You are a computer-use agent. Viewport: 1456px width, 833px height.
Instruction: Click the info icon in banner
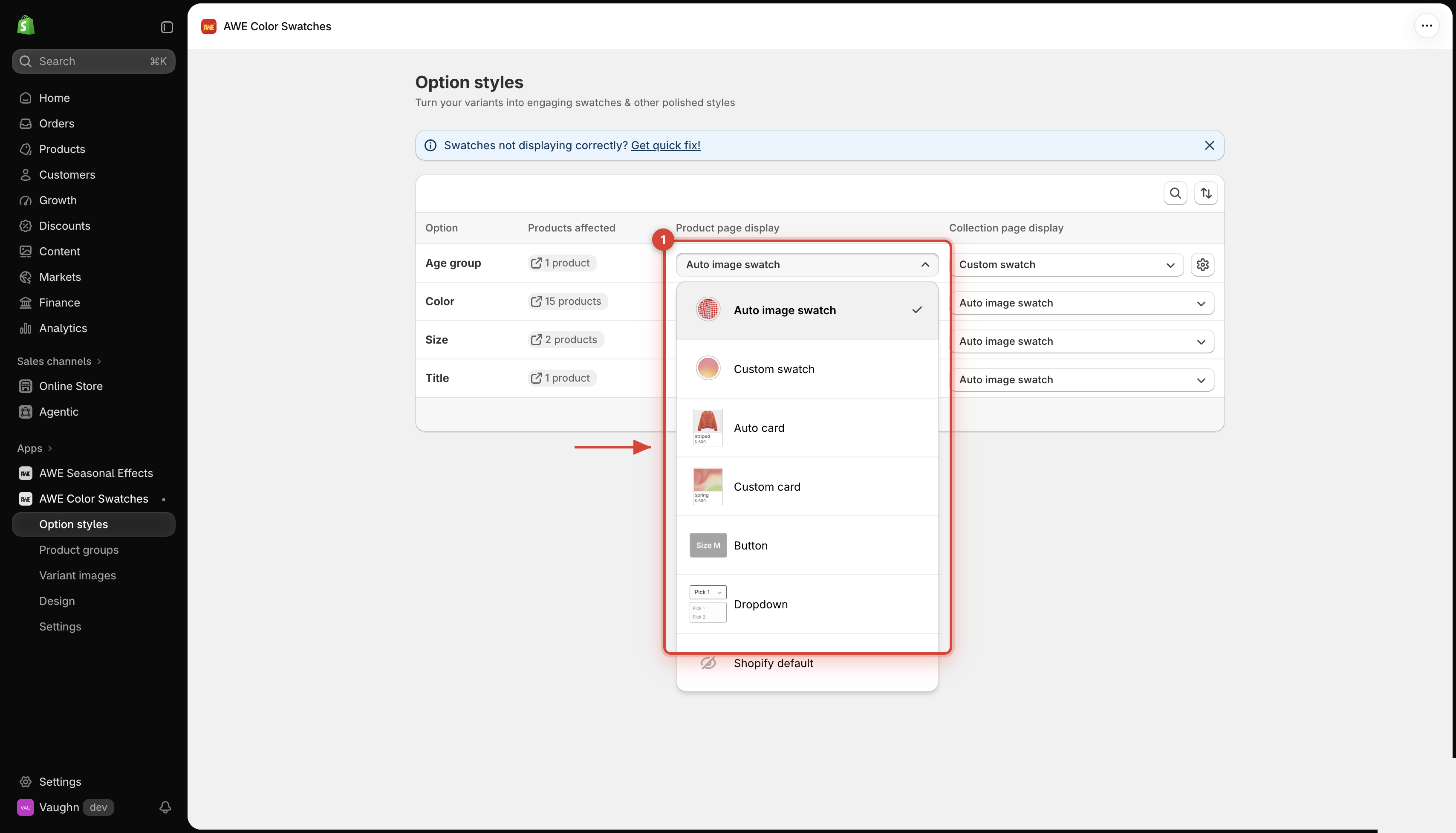coord(430,145)
